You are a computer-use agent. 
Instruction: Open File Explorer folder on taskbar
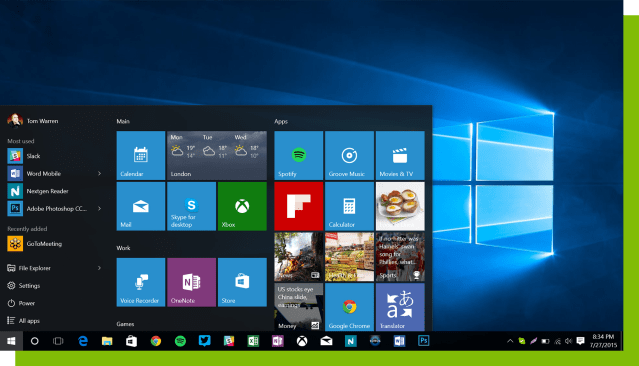(107, 341)
